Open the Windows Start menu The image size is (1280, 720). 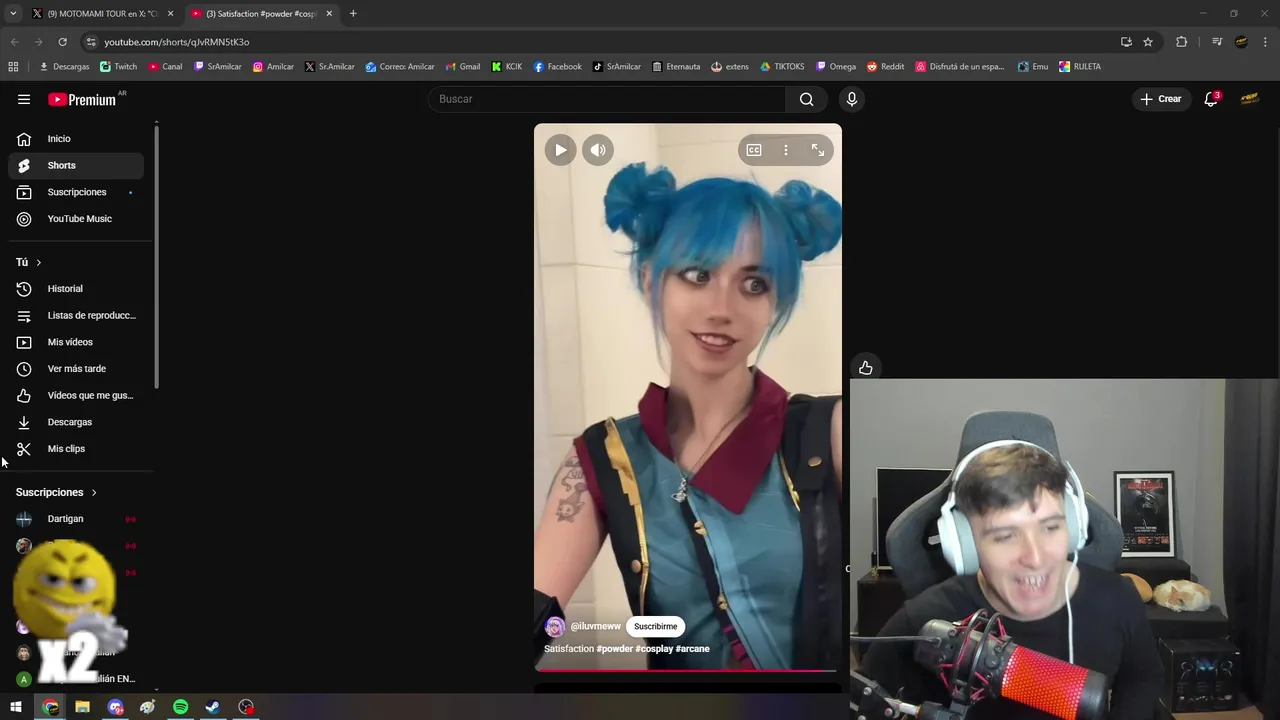[16, 707]
